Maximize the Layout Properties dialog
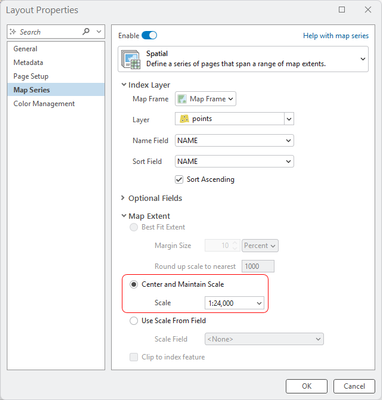 click(342, 10)
